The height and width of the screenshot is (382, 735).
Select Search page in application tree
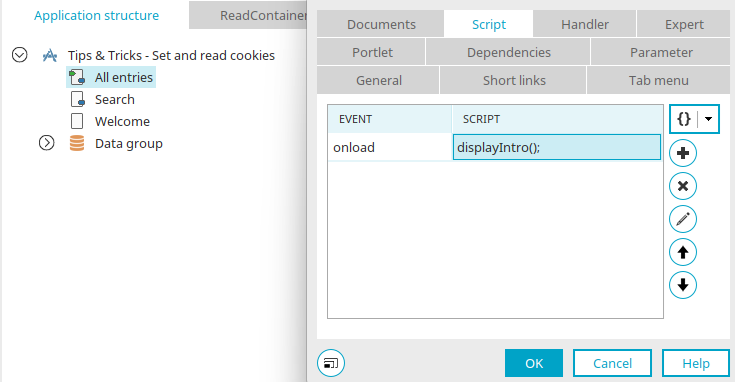pos(115,99)
